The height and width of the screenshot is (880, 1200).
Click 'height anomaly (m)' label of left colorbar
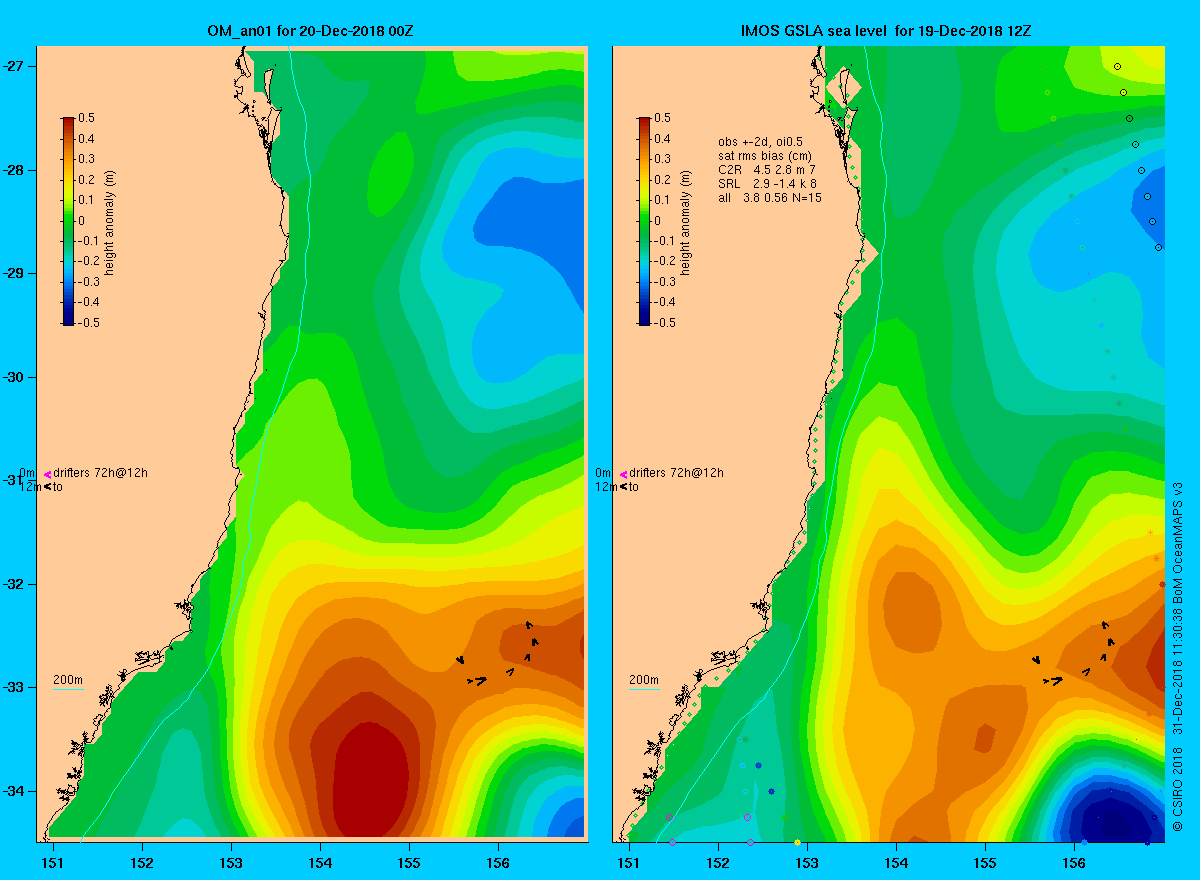pos(109,221)
